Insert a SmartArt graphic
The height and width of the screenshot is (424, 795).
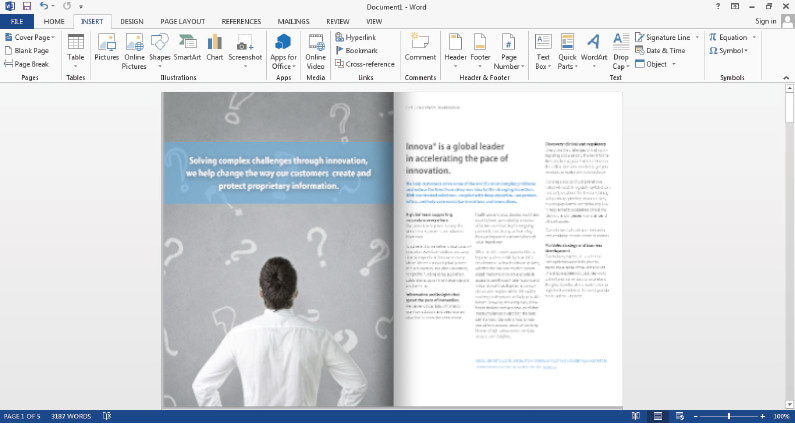point(188,48)
